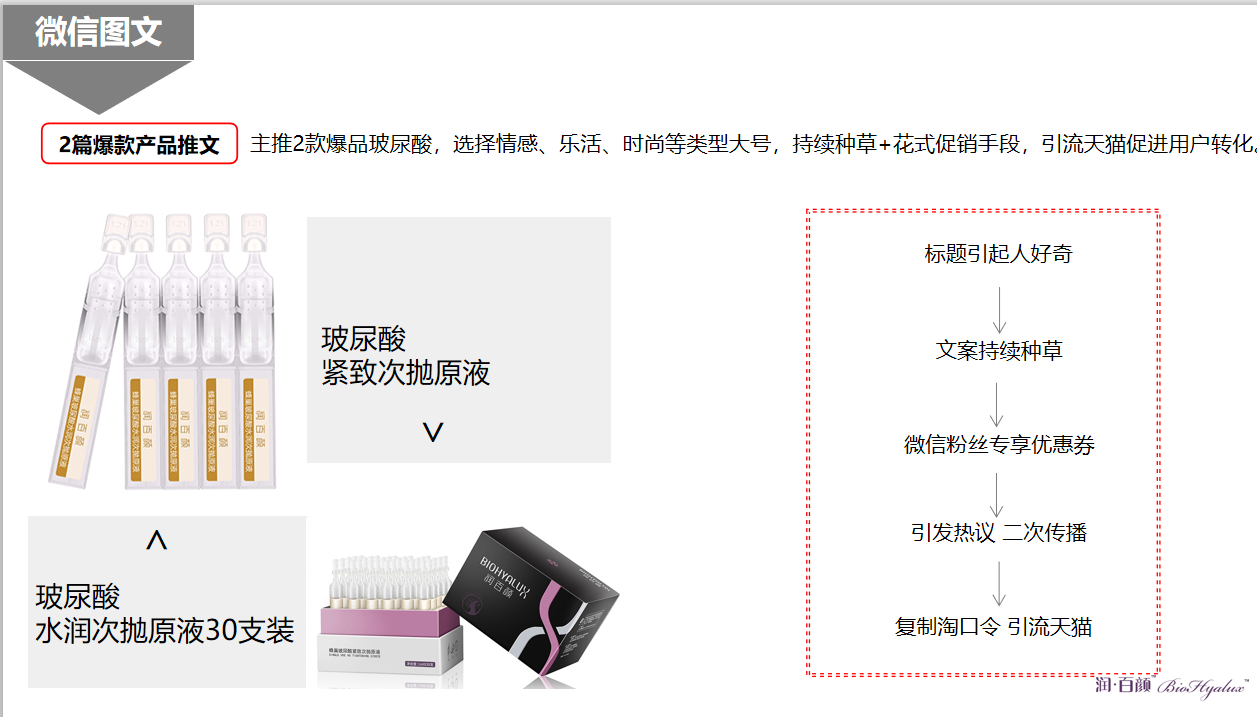Click the arrow below 文案持续种草
Viewport: 1257px width, 717px height.
coord(998,404)
